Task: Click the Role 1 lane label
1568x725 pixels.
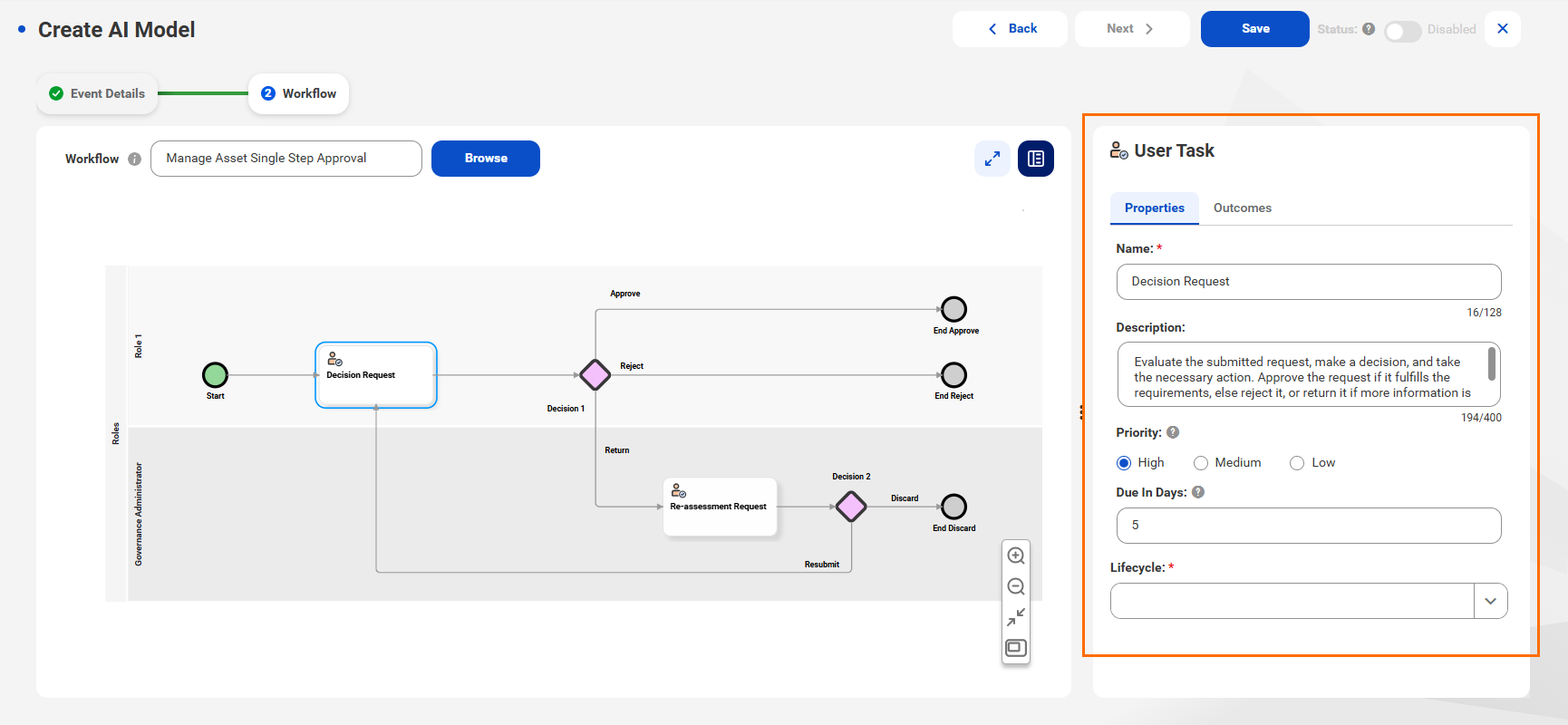Action: click(139, 346)
